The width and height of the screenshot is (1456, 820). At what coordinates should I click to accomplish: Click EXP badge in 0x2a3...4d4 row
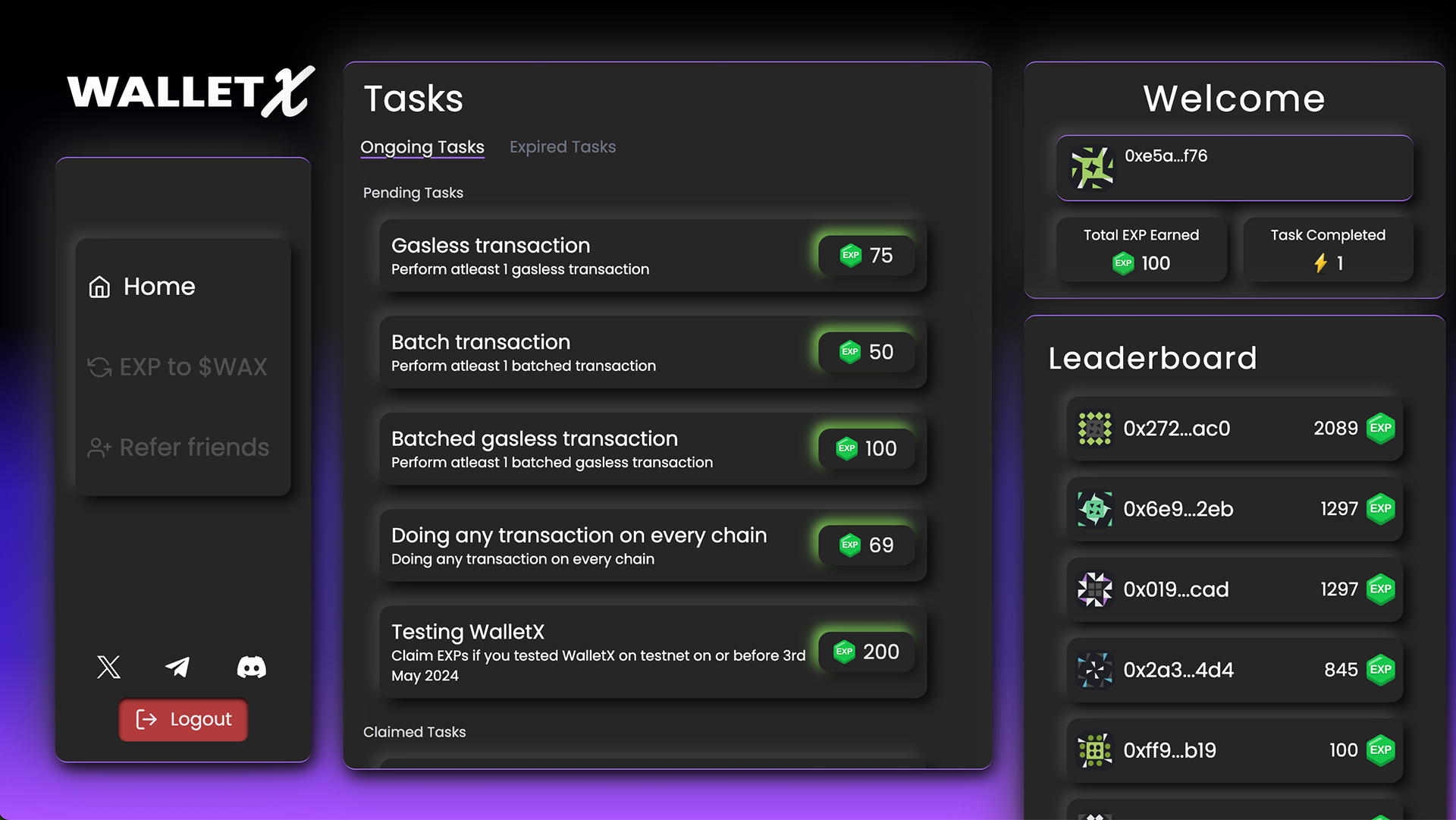[1381, 670]
